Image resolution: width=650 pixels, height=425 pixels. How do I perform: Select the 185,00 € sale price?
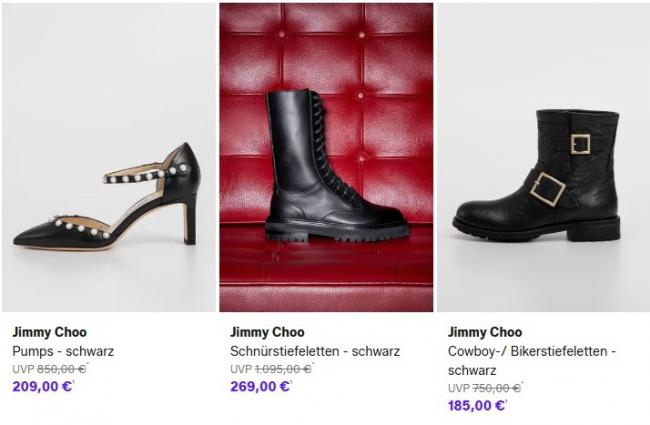tap(477, 406)
